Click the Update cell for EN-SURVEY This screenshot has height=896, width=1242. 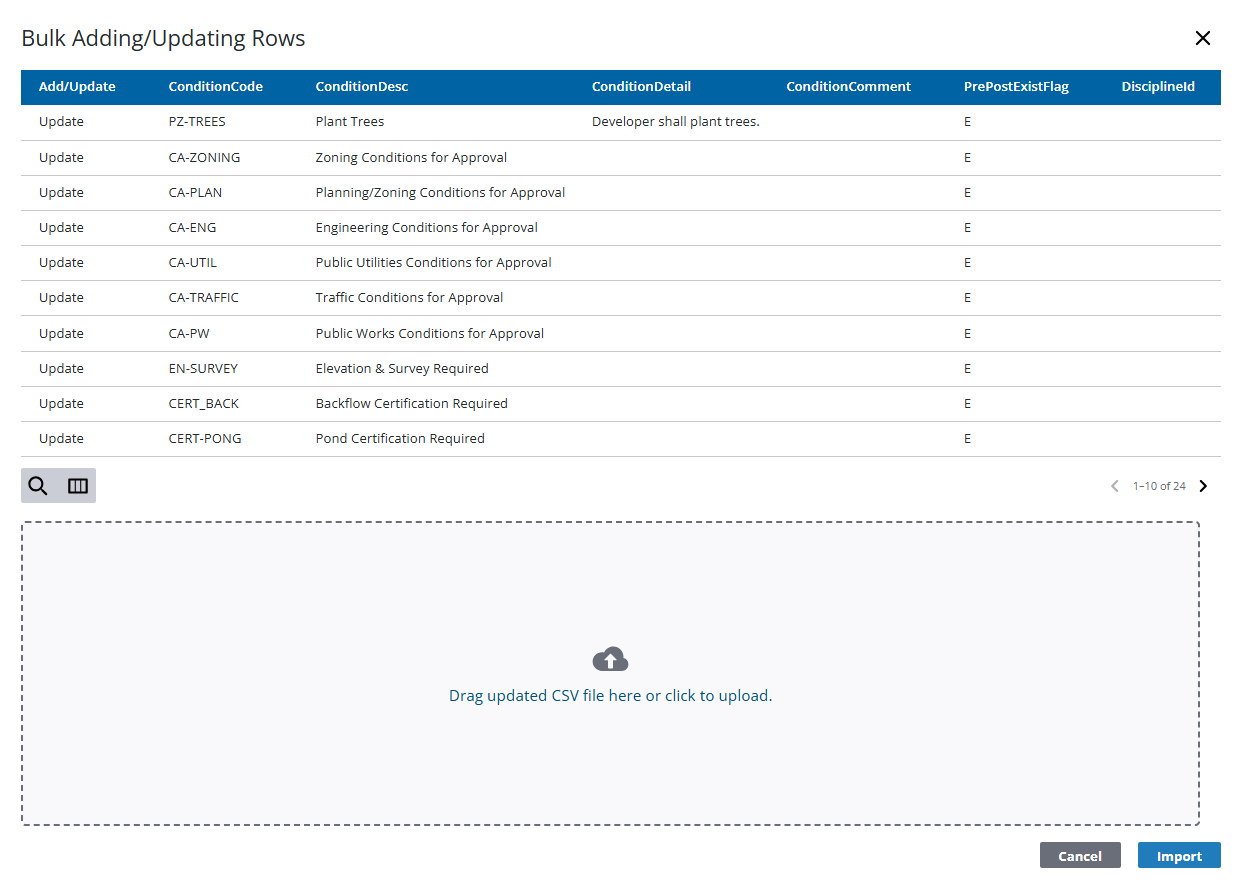(x=61, y=368)
